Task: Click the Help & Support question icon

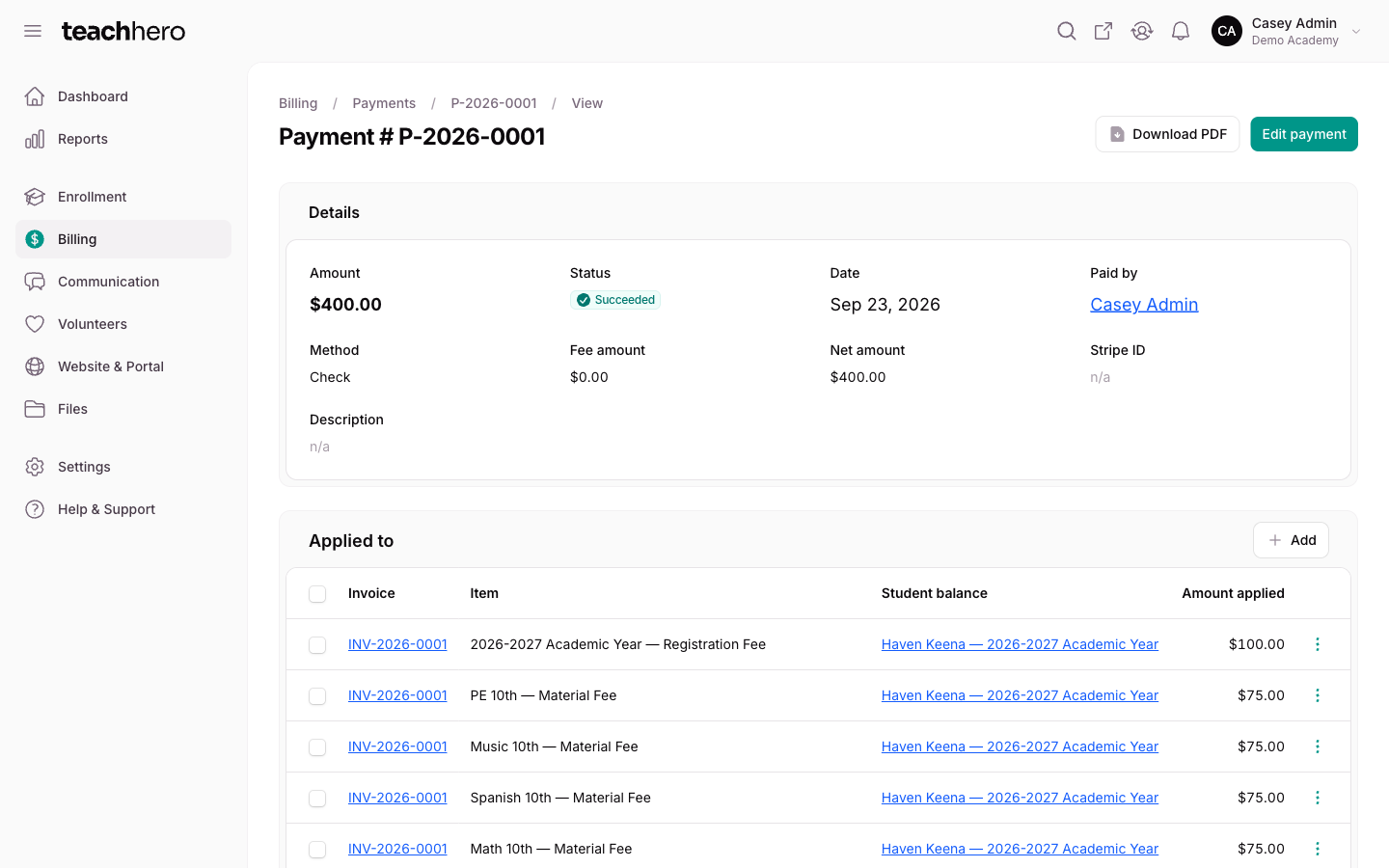Action: point(35,509)
